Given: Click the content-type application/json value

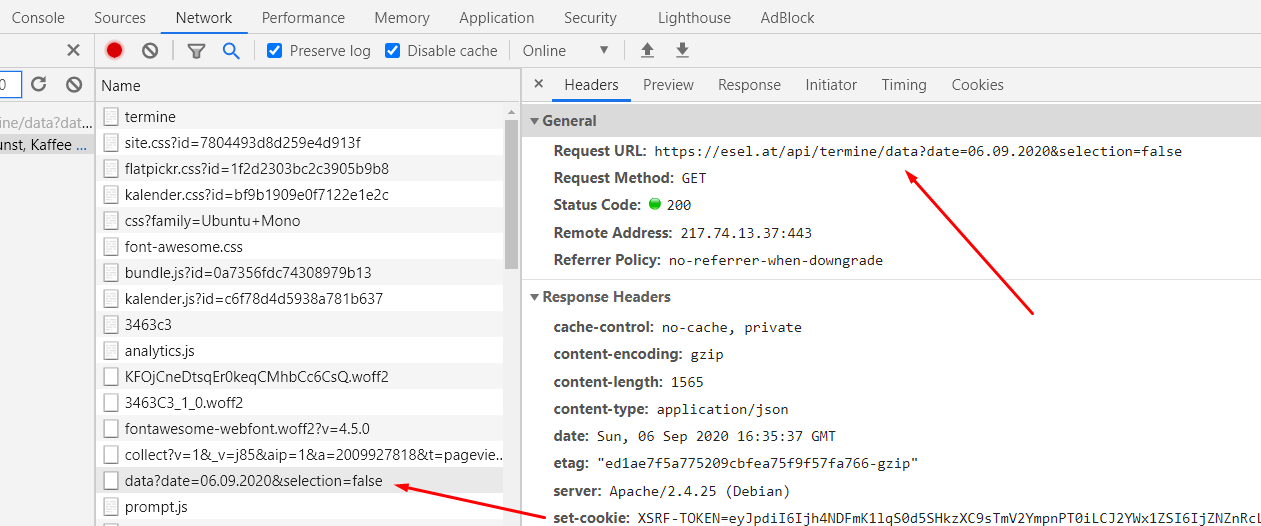Looking at the screenshot, I should pyautogui.click(x=722, y=409).
